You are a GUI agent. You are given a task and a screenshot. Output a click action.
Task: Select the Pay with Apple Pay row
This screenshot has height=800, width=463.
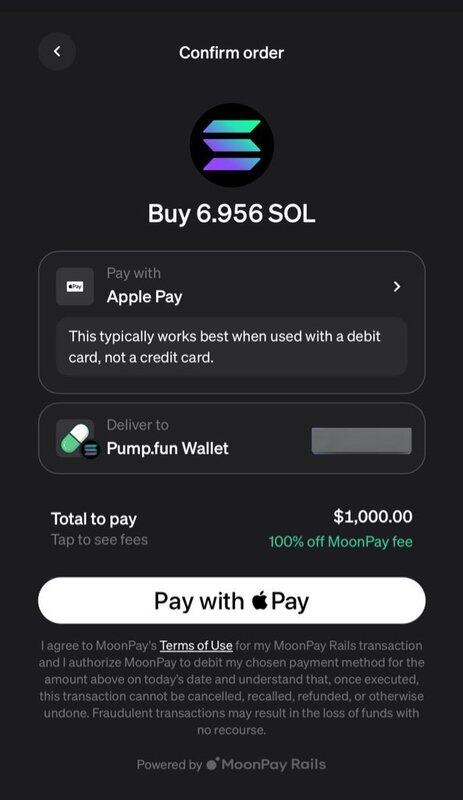tap(232, 287)
